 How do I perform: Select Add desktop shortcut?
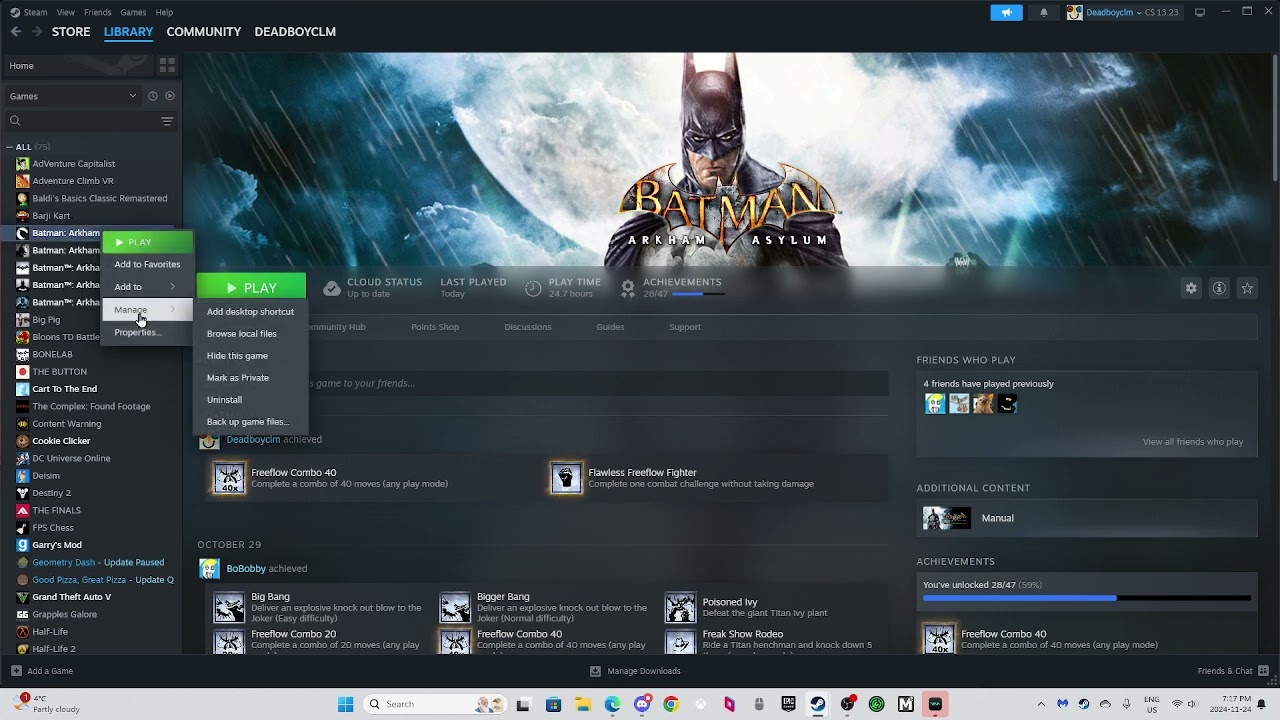tap(250, 312)
